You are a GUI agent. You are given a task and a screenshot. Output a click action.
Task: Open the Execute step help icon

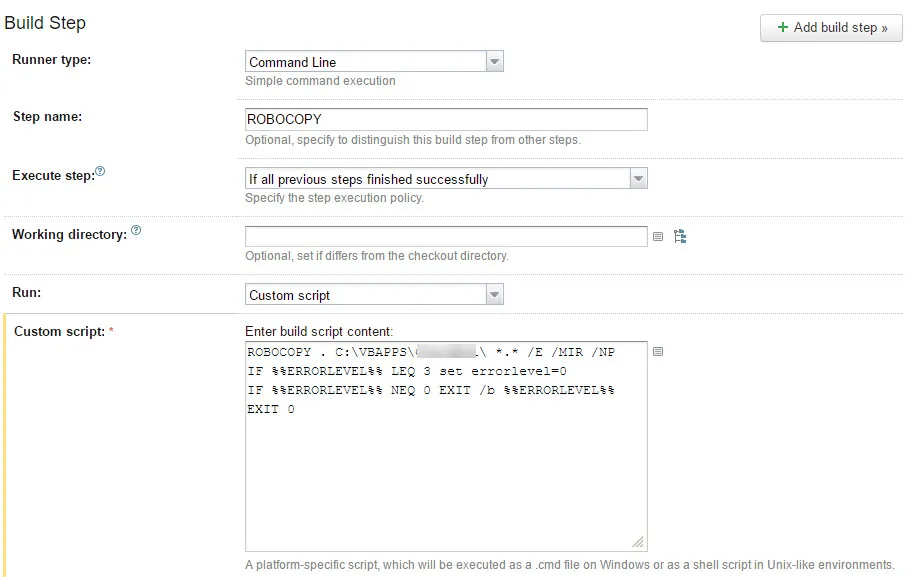(100, 171)
